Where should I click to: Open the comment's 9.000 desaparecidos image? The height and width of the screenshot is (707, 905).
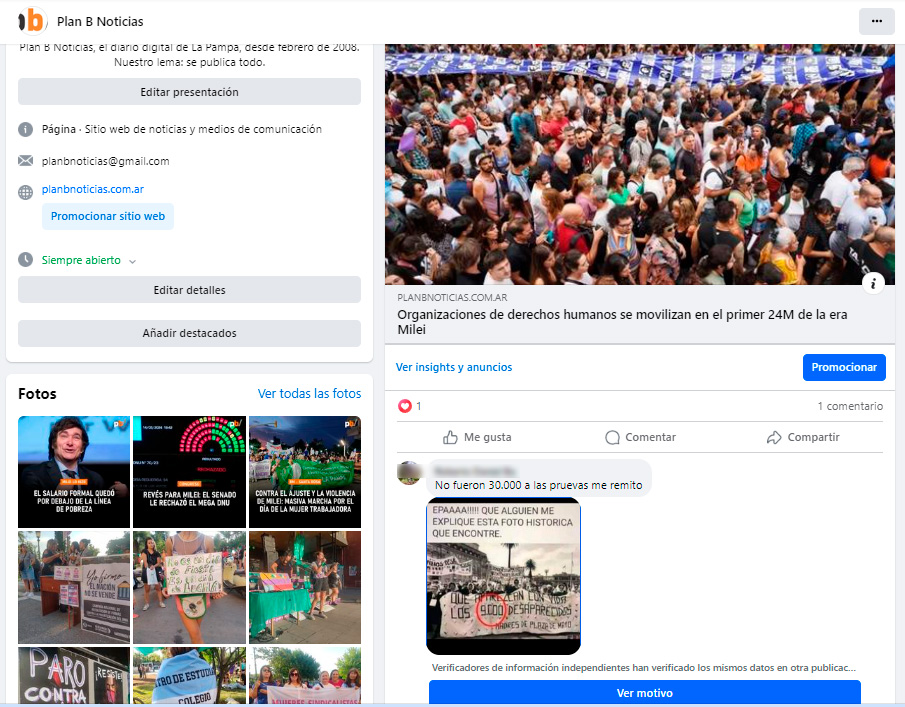[x=503, y=576]
